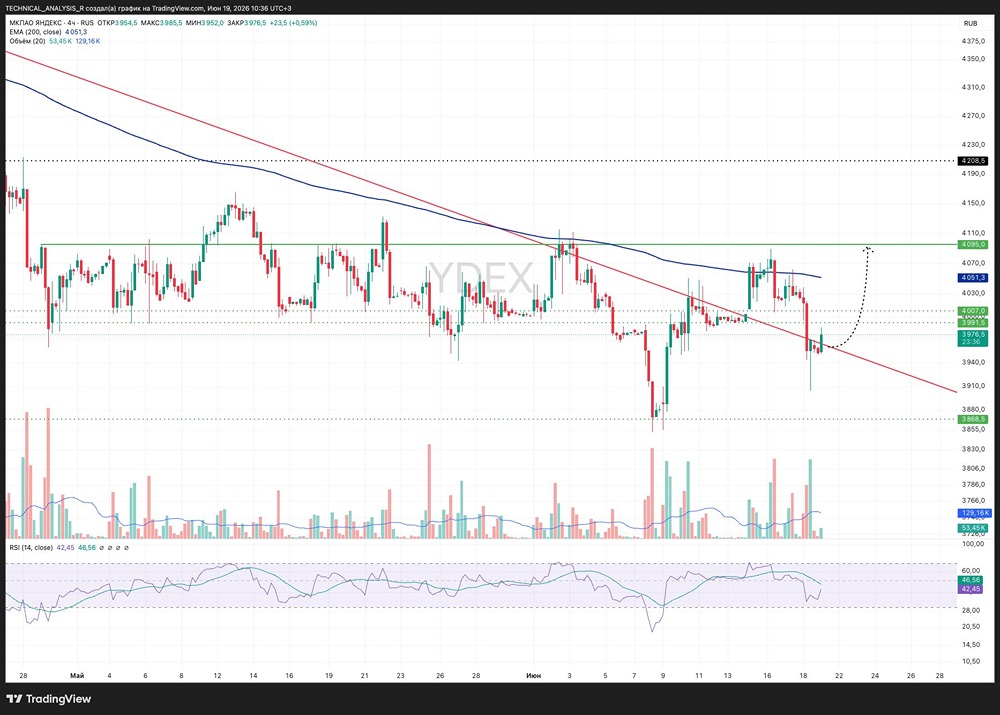Screen dimensions: 1000x715
Task: Click the RSI (14, close) indicator legend
Action: (31, 547)
